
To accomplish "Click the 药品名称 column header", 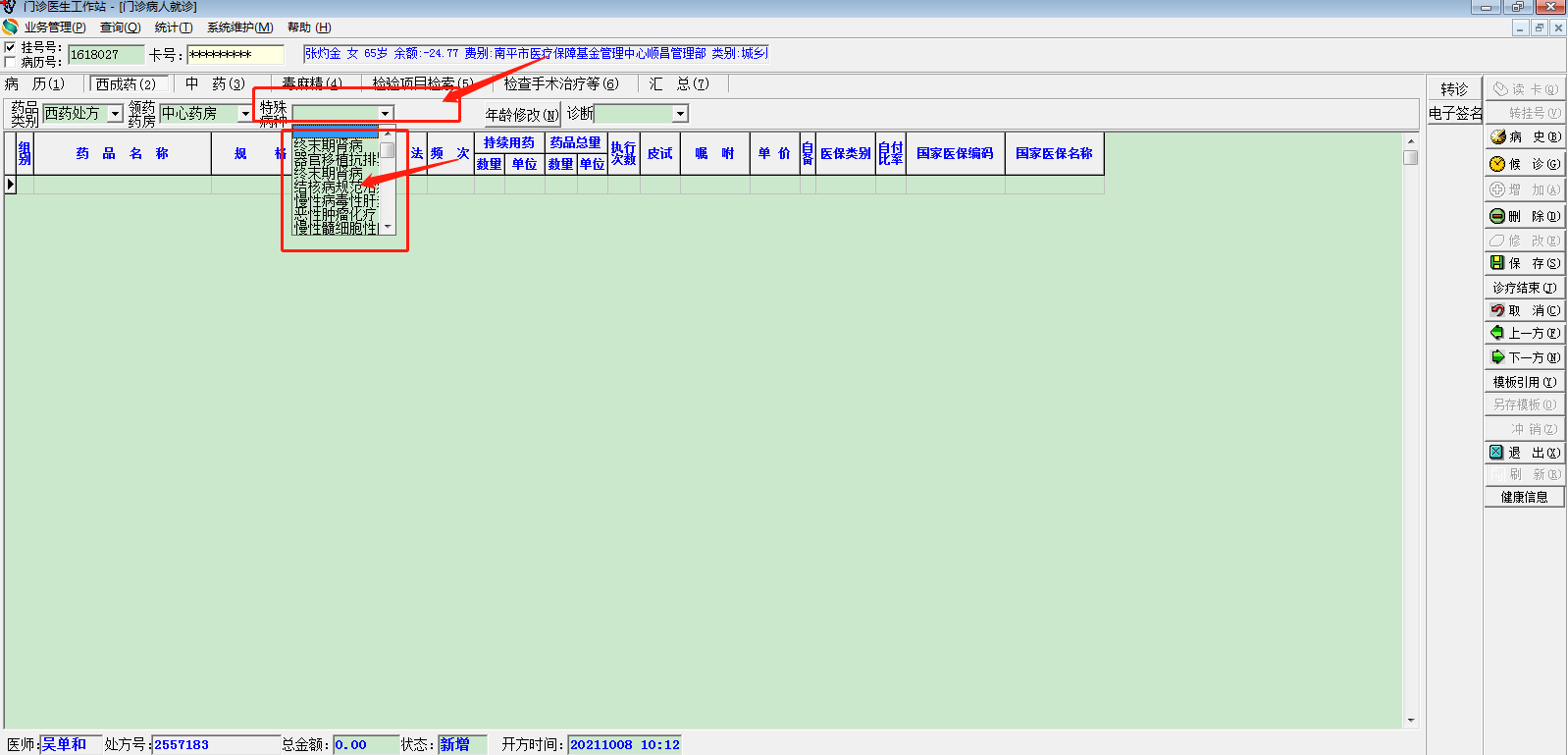I will [123, 154].
